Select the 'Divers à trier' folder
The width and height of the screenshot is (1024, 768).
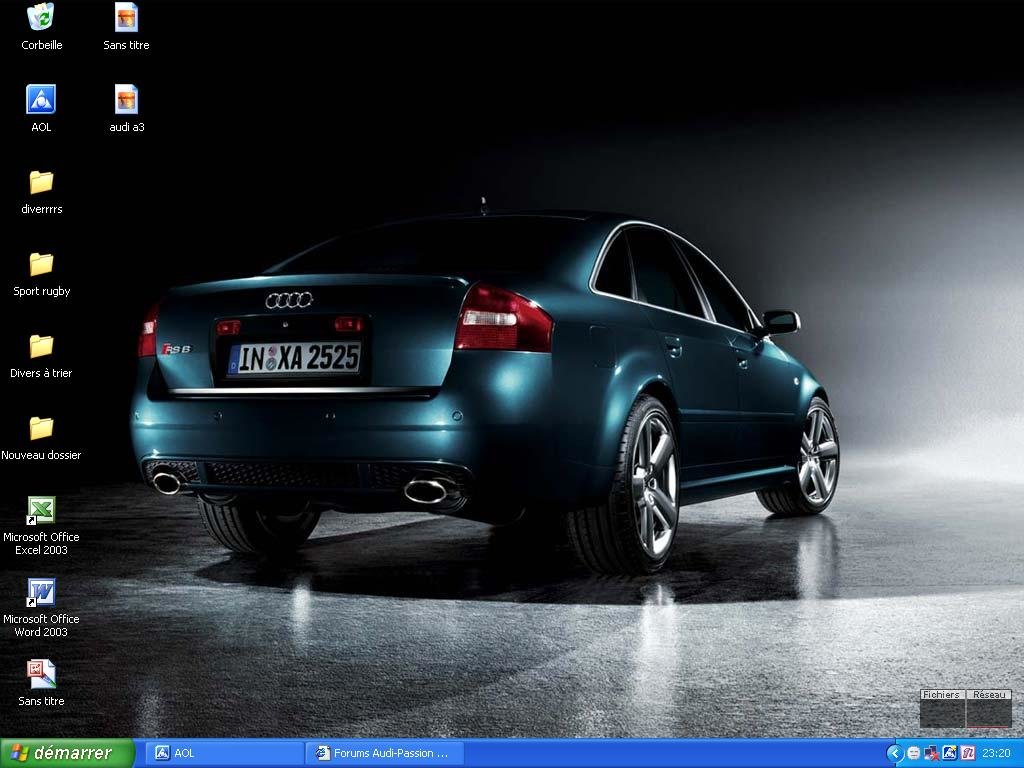coord(41,346)
